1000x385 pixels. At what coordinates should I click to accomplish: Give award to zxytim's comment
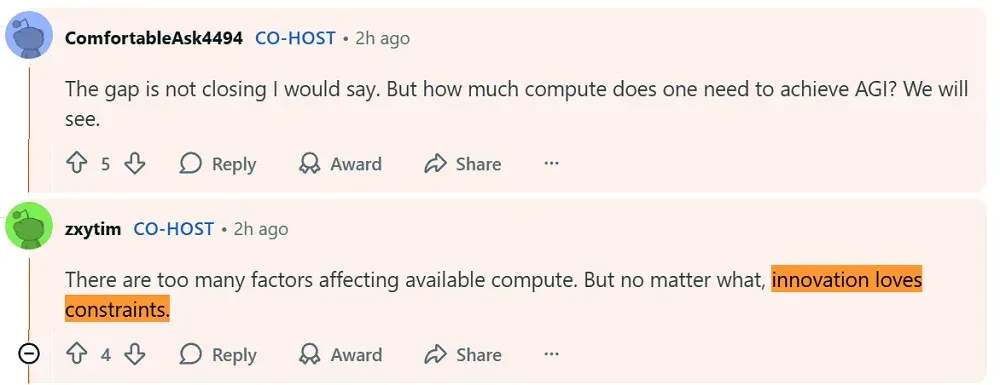click(340, 354)
